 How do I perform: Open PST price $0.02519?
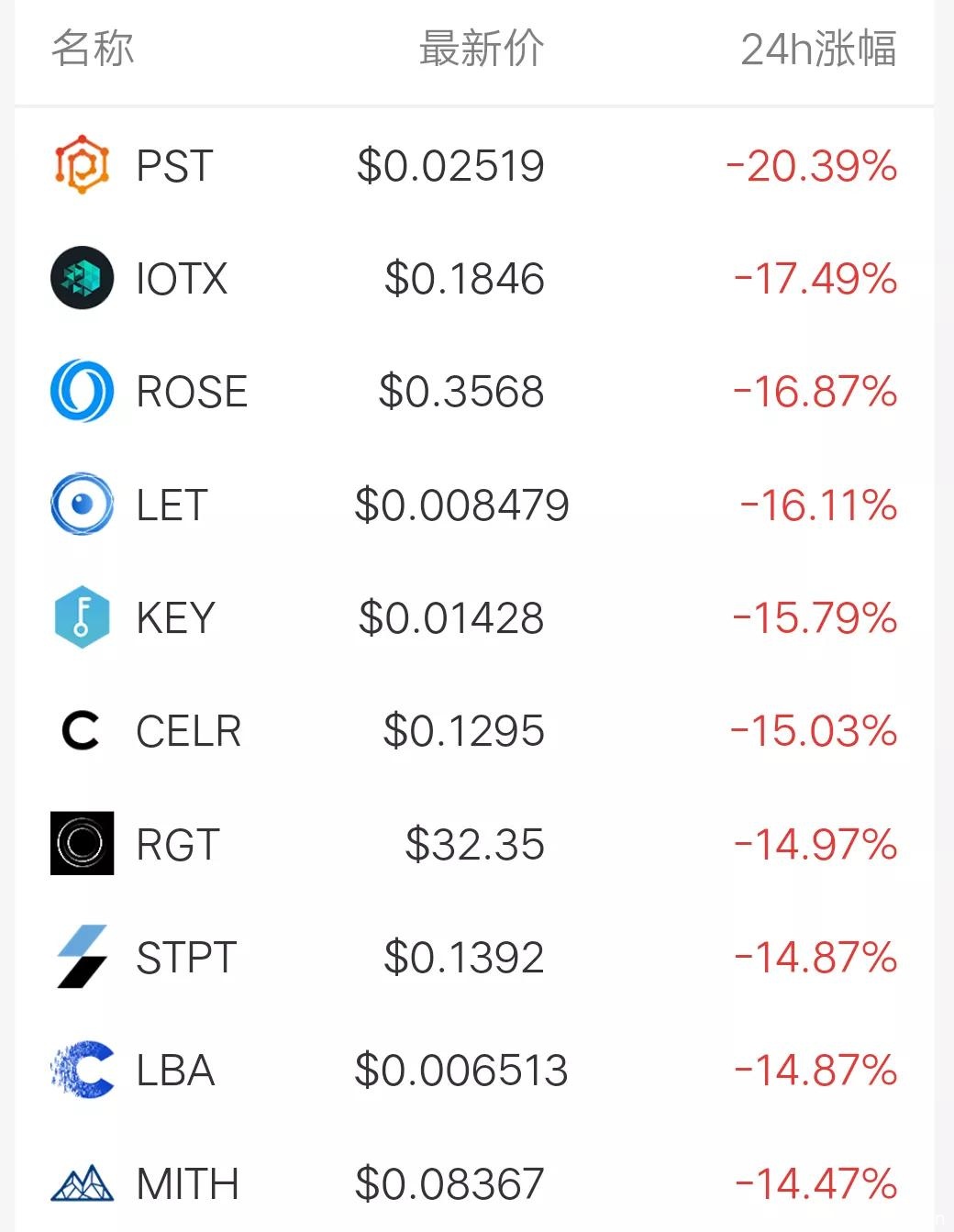tap(450, 166)
